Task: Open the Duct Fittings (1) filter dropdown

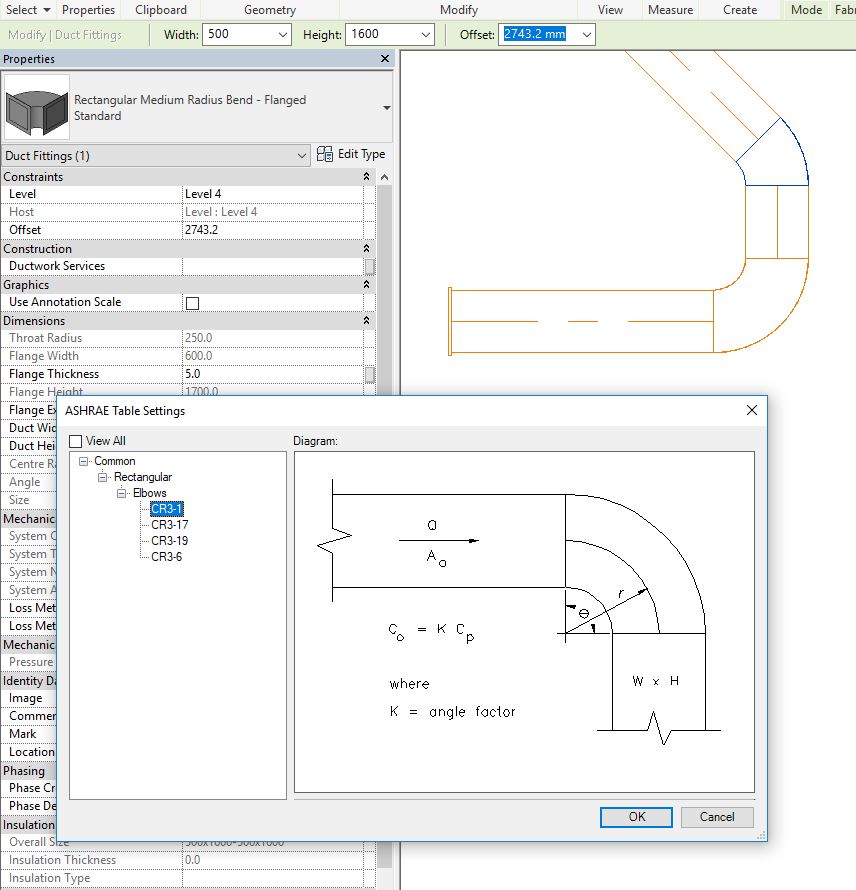Action: (x=301, y=156)
